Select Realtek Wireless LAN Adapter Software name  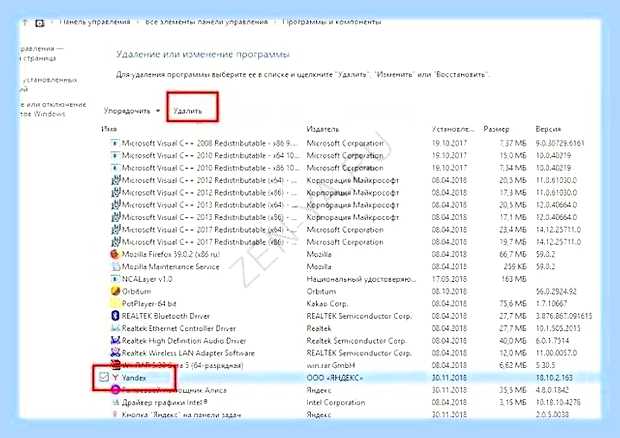tap(188, 353)
